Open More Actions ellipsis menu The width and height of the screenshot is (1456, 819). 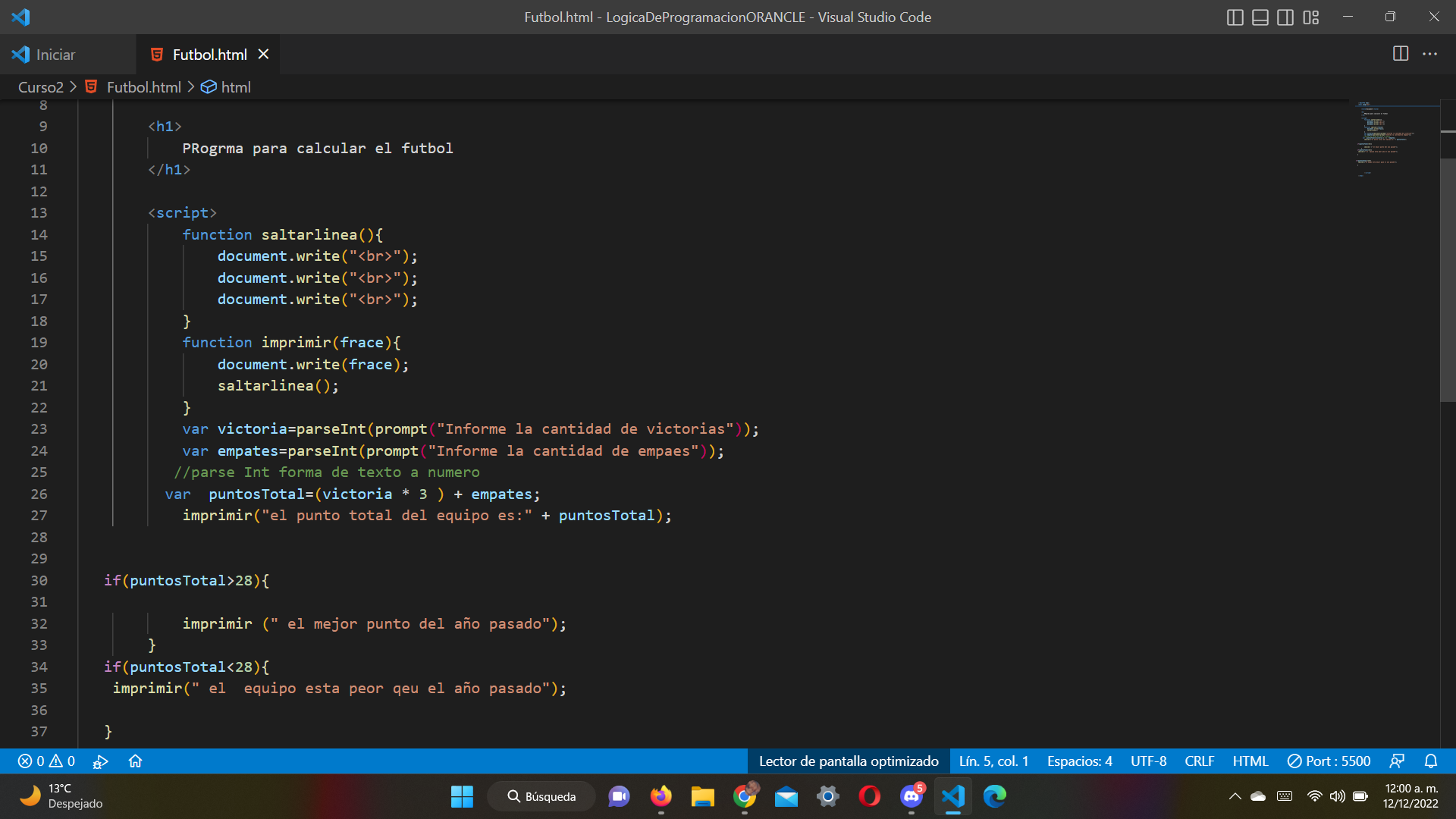click(1430, 54)
